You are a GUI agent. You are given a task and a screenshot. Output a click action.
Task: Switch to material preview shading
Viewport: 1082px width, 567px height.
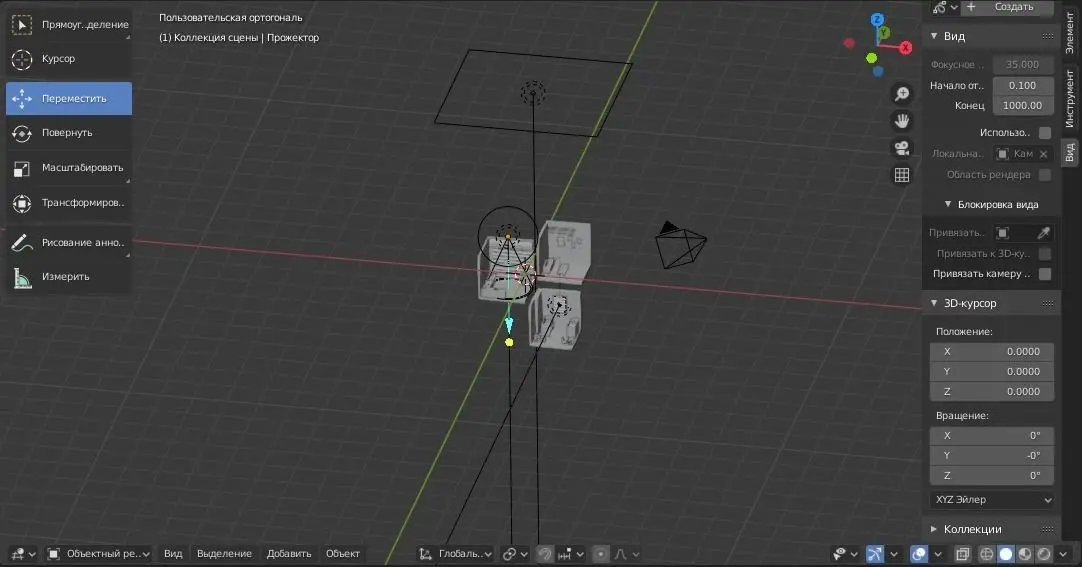coord(1025,554)
